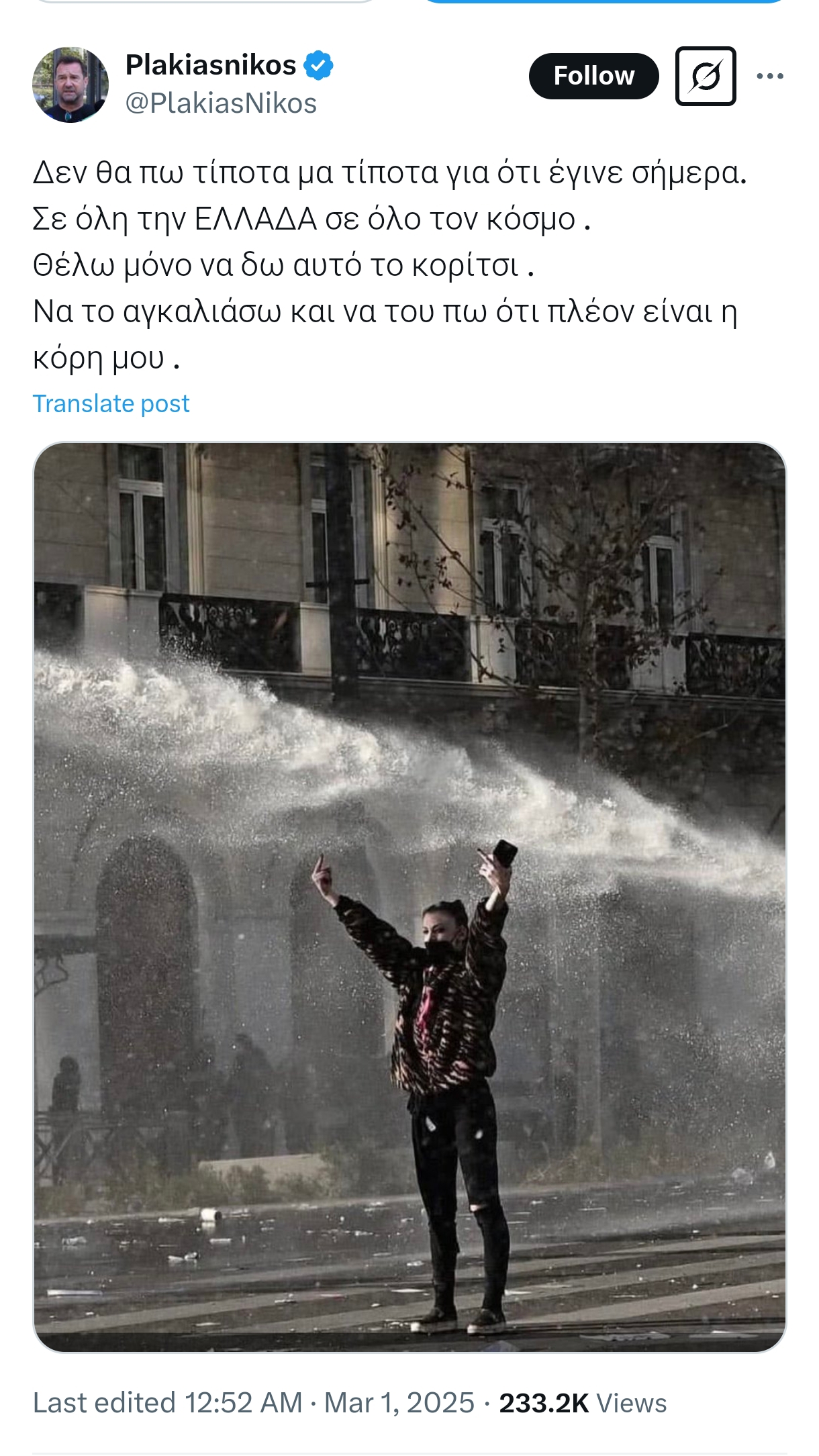
Task: Open the three-dot more options menu
Action: [x=770, y=76]
